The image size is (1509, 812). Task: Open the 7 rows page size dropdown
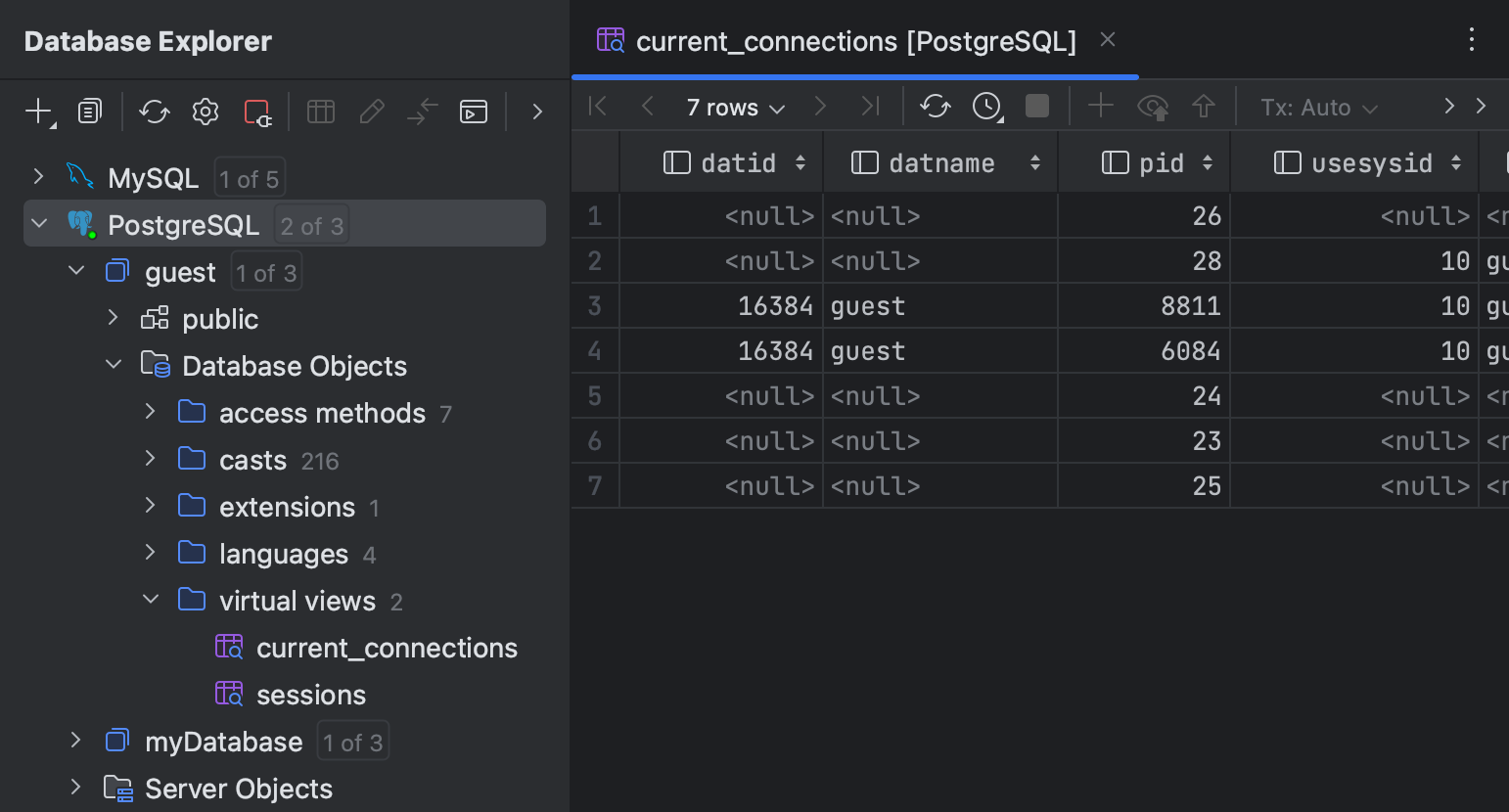pos(732,107)
